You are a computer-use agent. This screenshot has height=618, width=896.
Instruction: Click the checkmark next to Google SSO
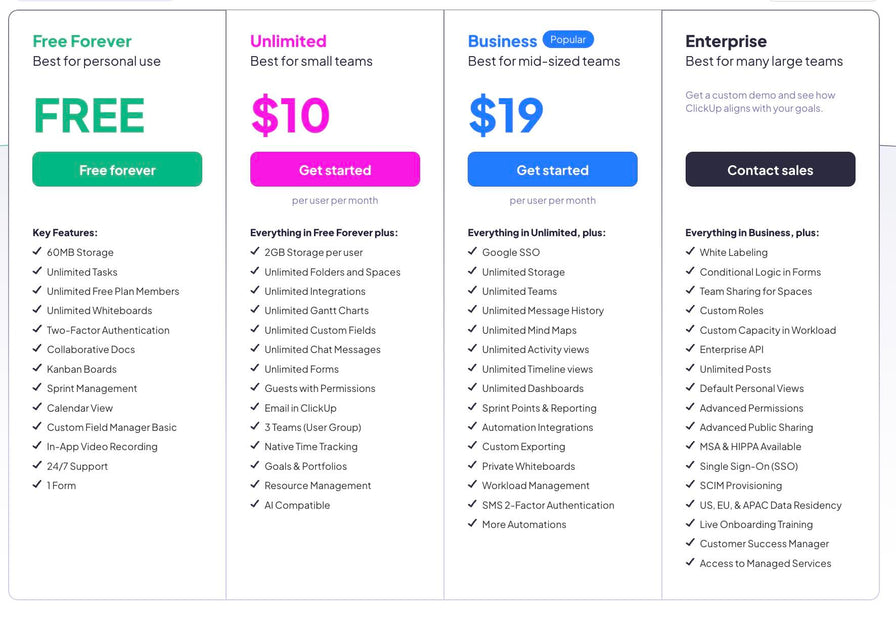(473, 252)
